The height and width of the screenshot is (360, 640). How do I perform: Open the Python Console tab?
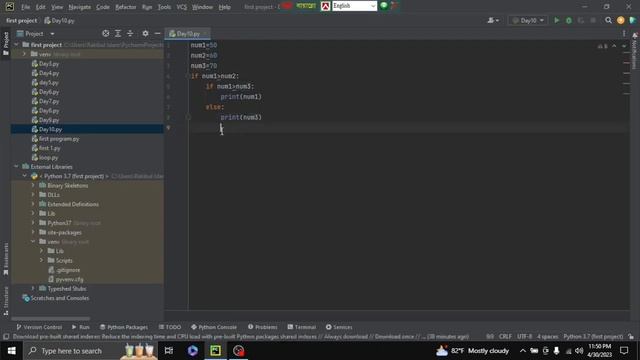(x=213, y=327)
